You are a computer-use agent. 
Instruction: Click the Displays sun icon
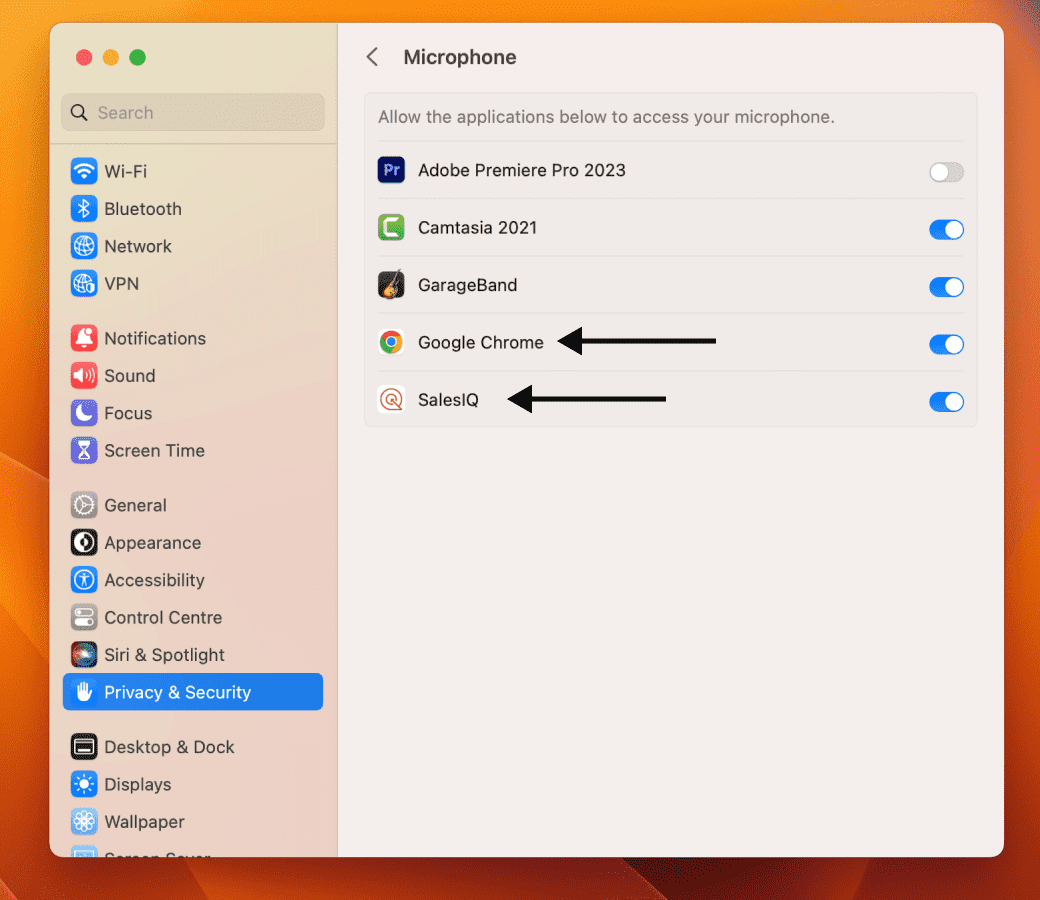[84, 785]
